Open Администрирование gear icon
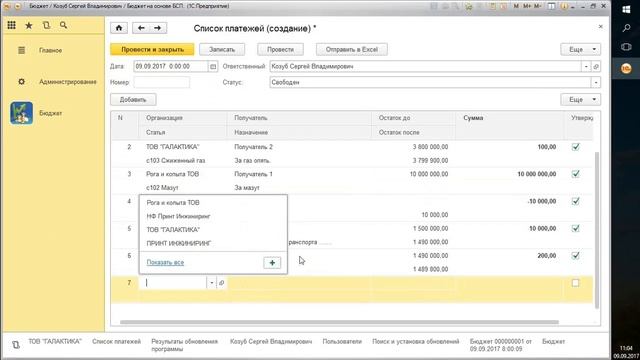This screenshot has height=360, width=640. coord(22,82)
